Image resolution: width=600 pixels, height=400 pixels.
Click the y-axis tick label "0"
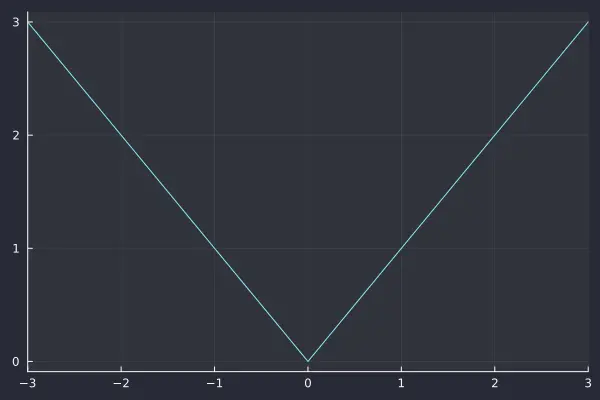click(15, 361)
